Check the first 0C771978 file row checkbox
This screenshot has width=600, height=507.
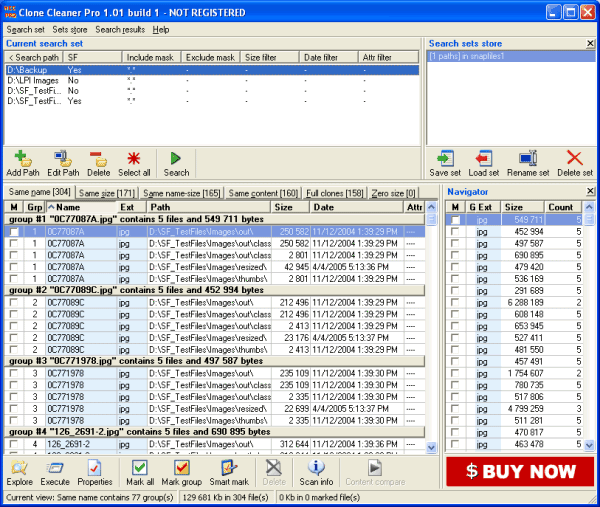click(x=14, y=372)
